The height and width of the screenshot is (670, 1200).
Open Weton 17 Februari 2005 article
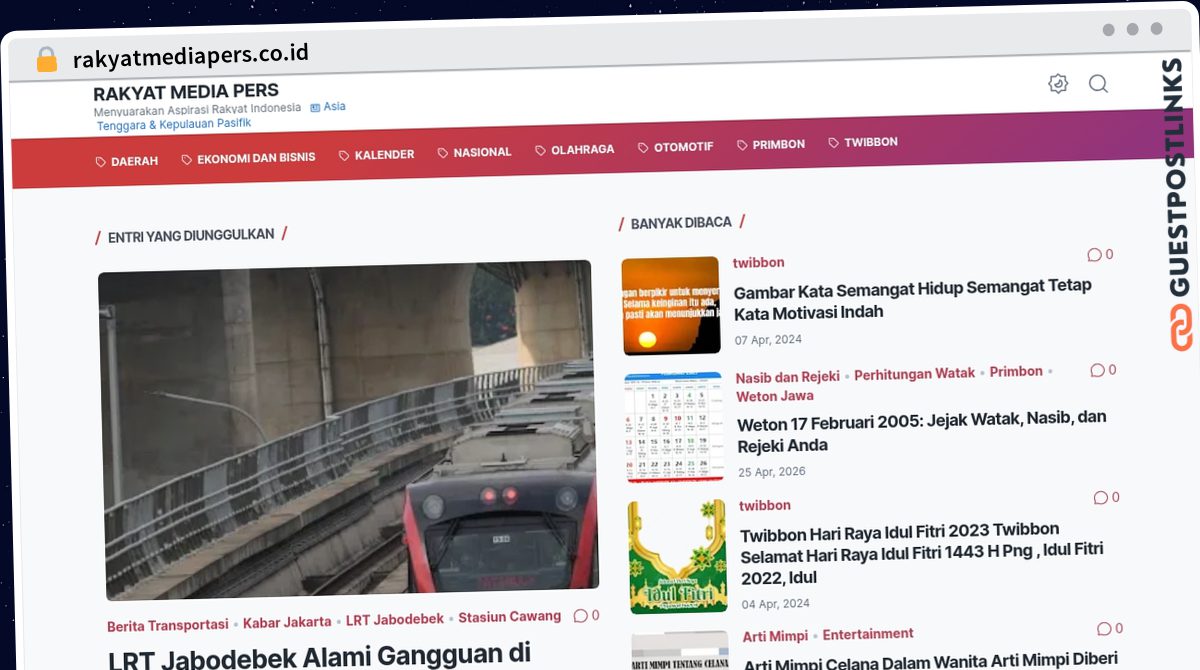922,431
